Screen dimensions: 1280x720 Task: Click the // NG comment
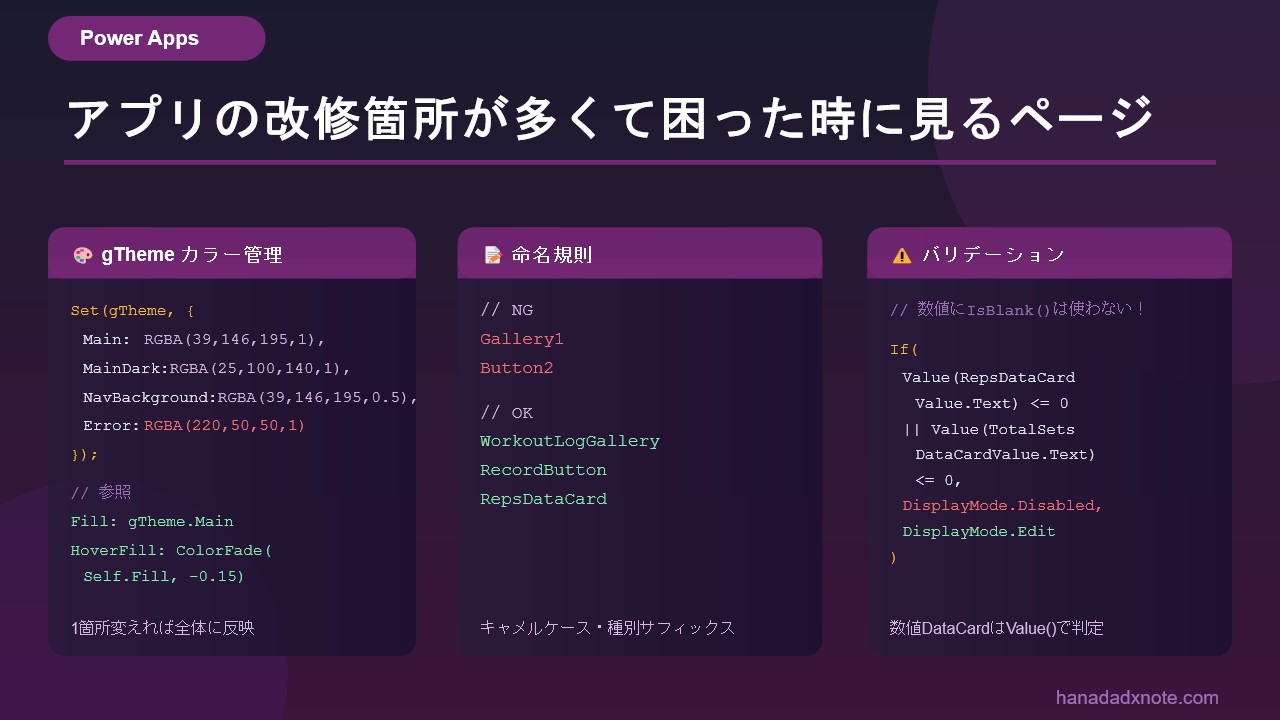(506, 310)
